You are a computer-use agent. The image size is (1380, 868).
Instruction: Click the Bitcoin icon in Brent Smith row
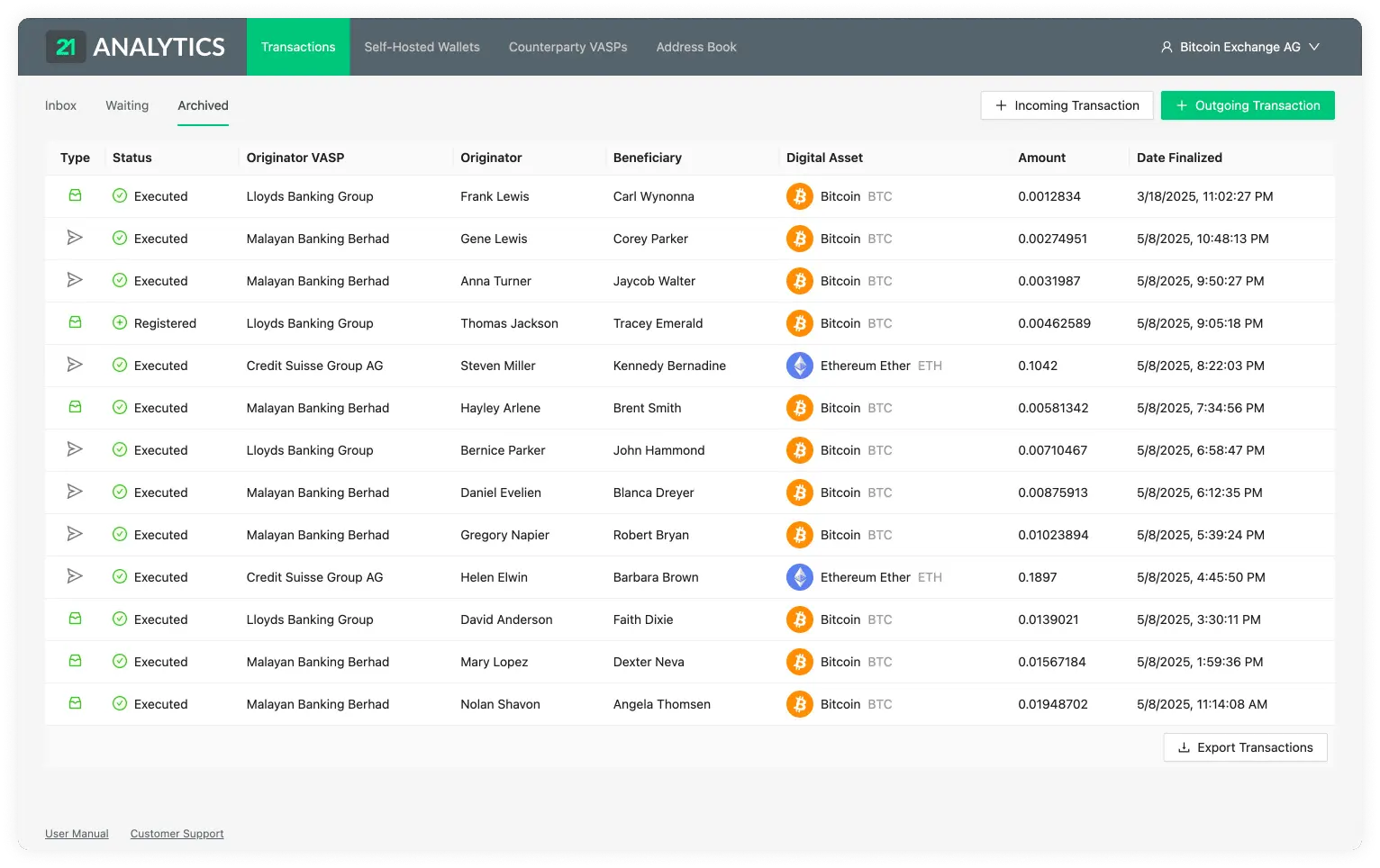[800, 408]
